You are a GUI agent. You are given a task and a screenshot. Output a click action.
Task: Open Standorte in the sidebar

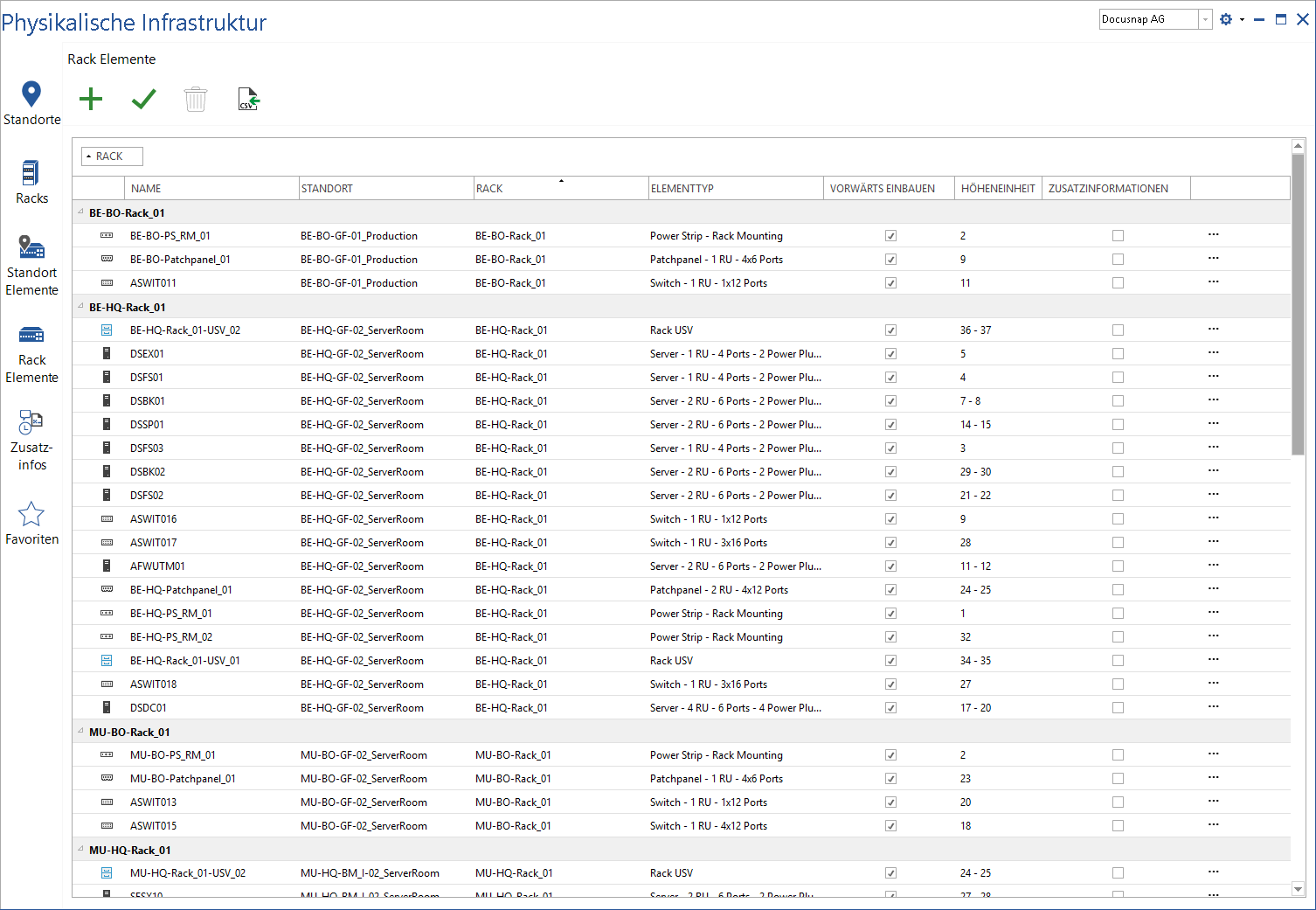pyautogui.click(x=31, y=104)
